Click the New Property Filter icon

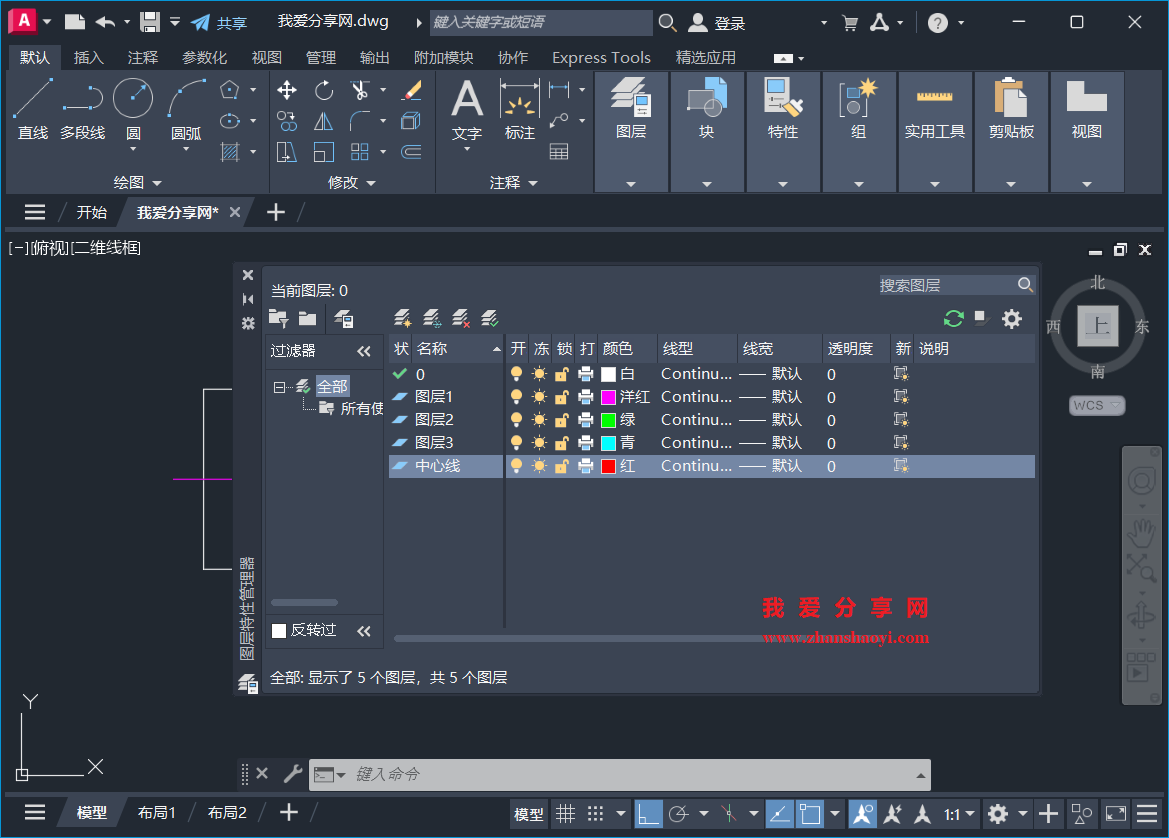(279, 319)
